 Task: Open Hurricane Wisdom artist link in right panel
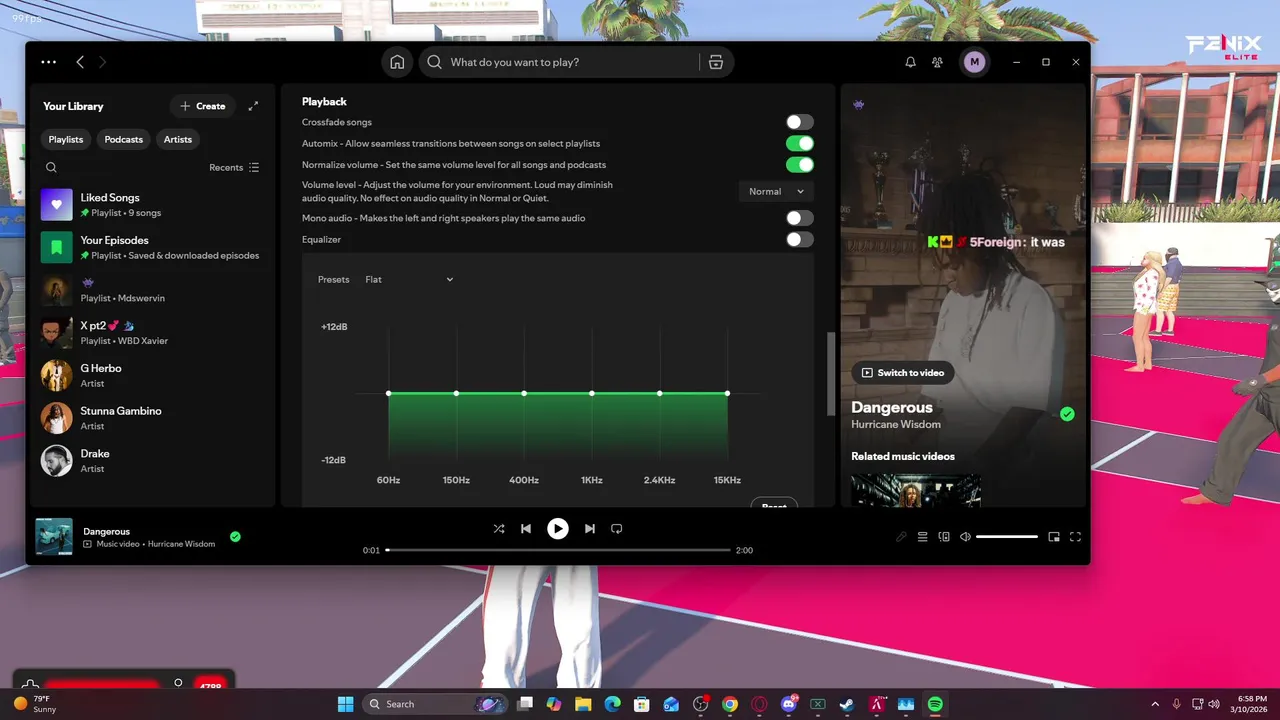tap(896, 424)
